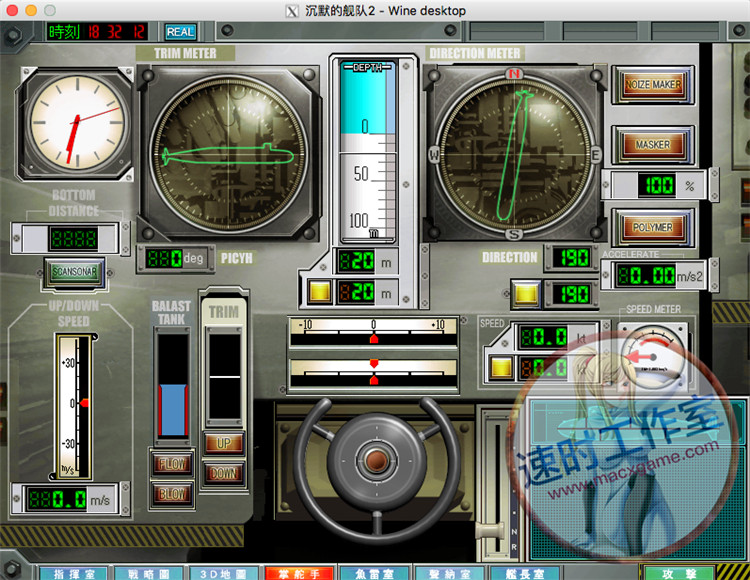Click the target depth 20 m display
This screenshot has height=580, width=750.
[x=356, y=291]
